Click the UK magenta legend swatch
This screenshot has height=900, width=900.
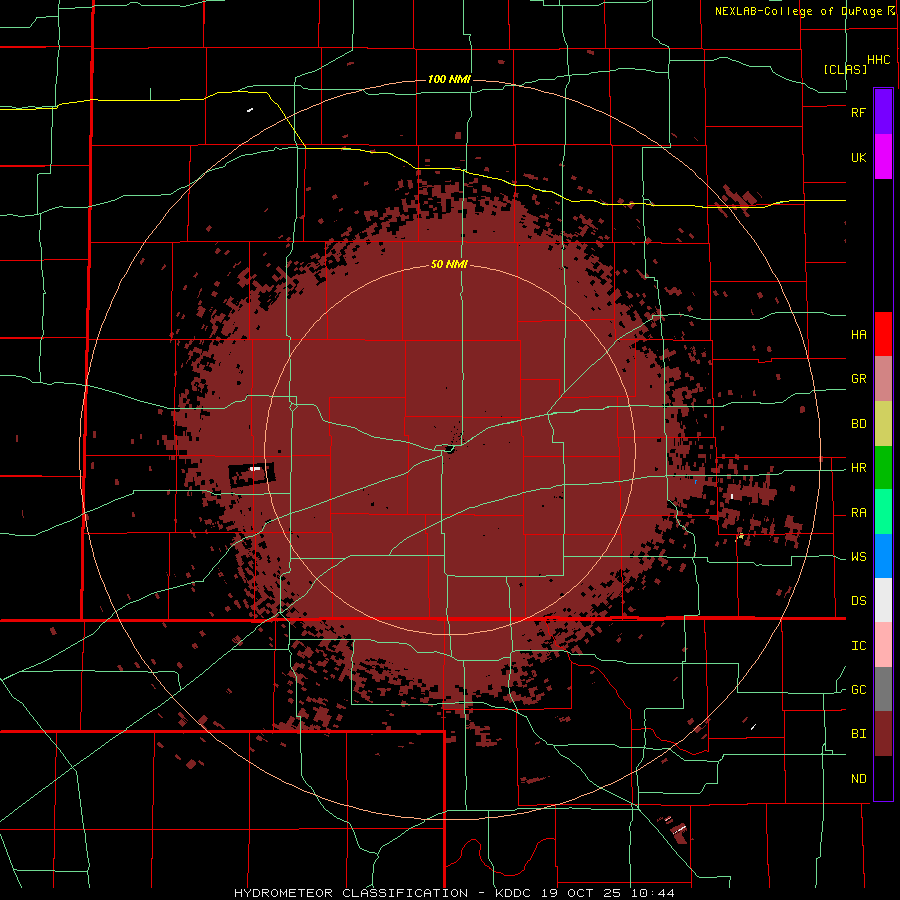[883, 157]
